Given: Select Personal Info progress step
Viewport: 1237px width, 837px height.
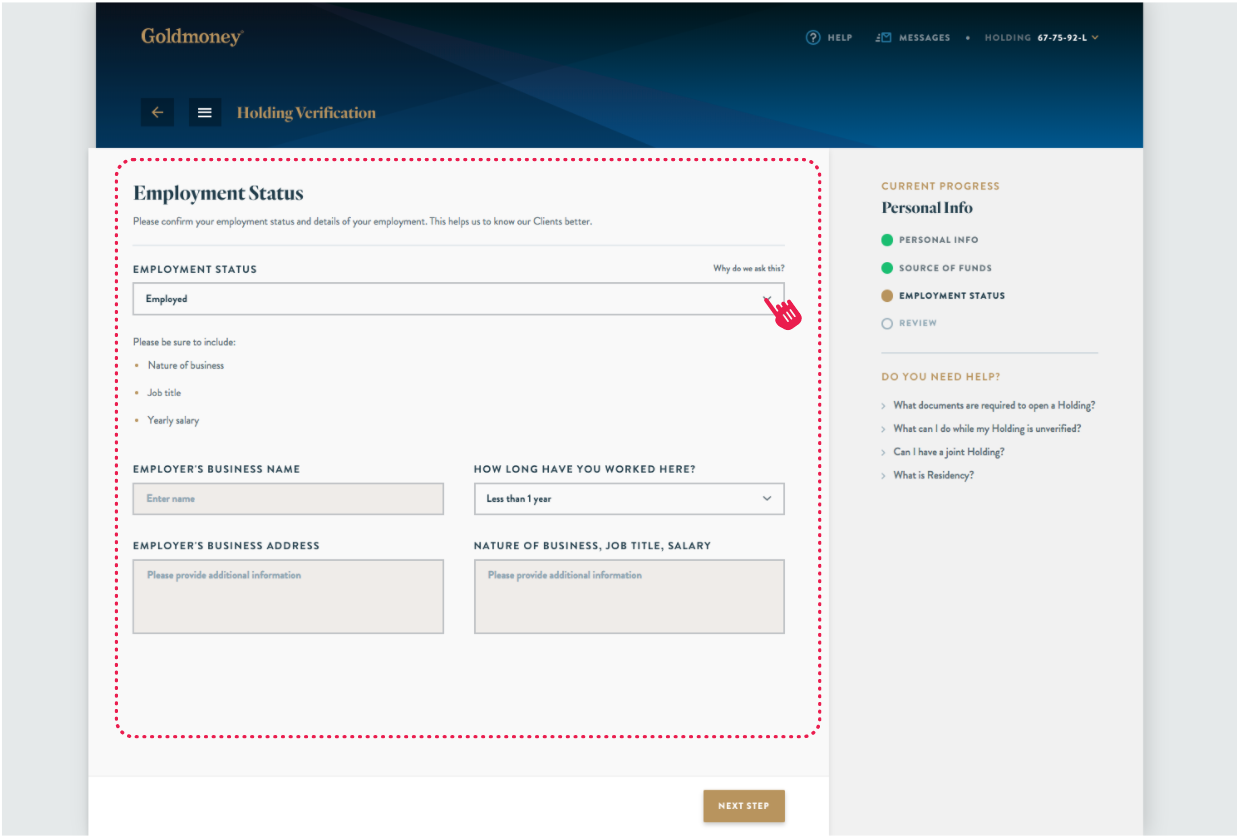Looking at the screenshot, I should click(x=930, y=240).
